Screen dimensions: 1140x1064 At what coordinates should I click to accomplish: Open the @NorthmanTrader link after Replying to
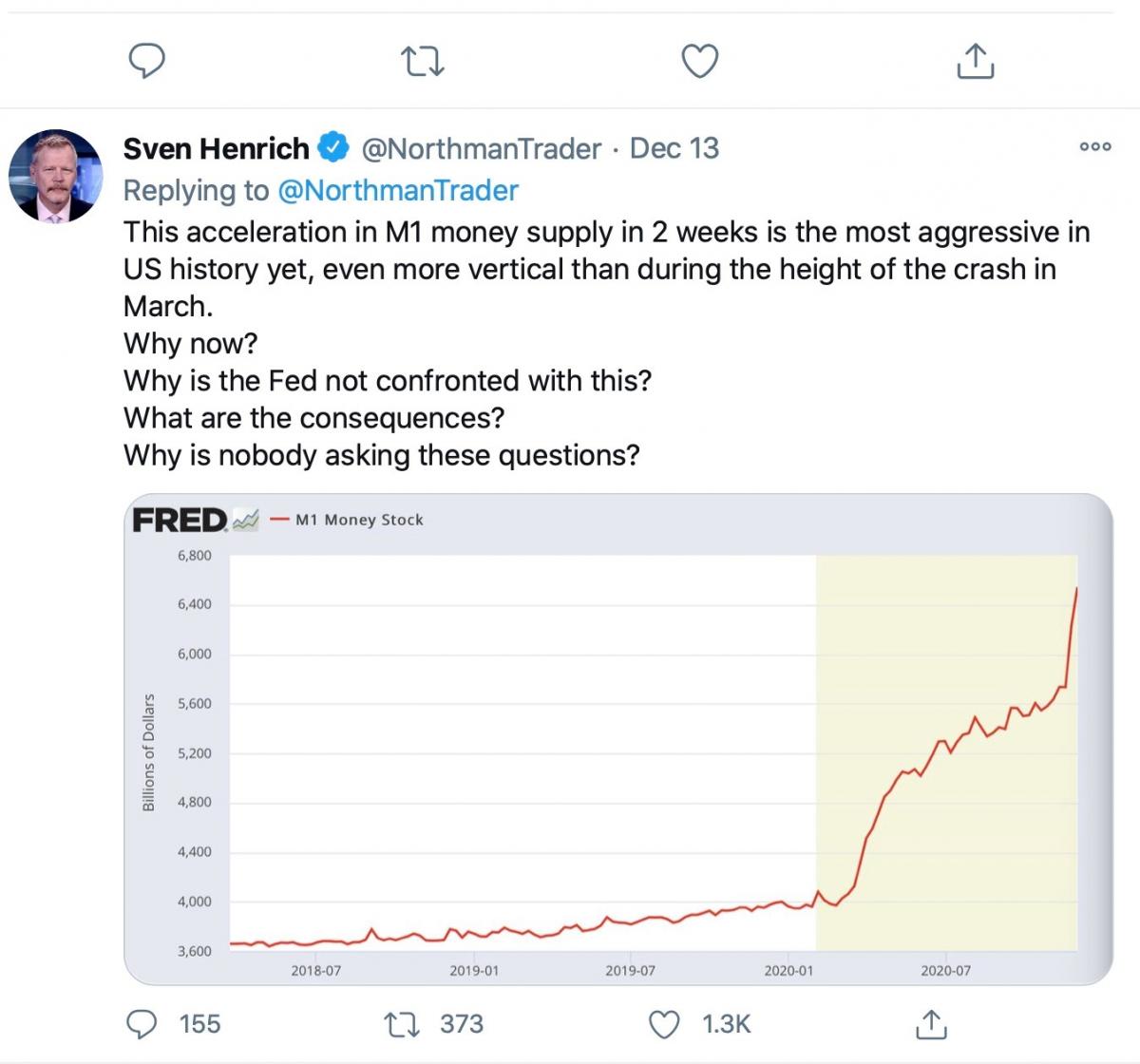pos(397,190)
